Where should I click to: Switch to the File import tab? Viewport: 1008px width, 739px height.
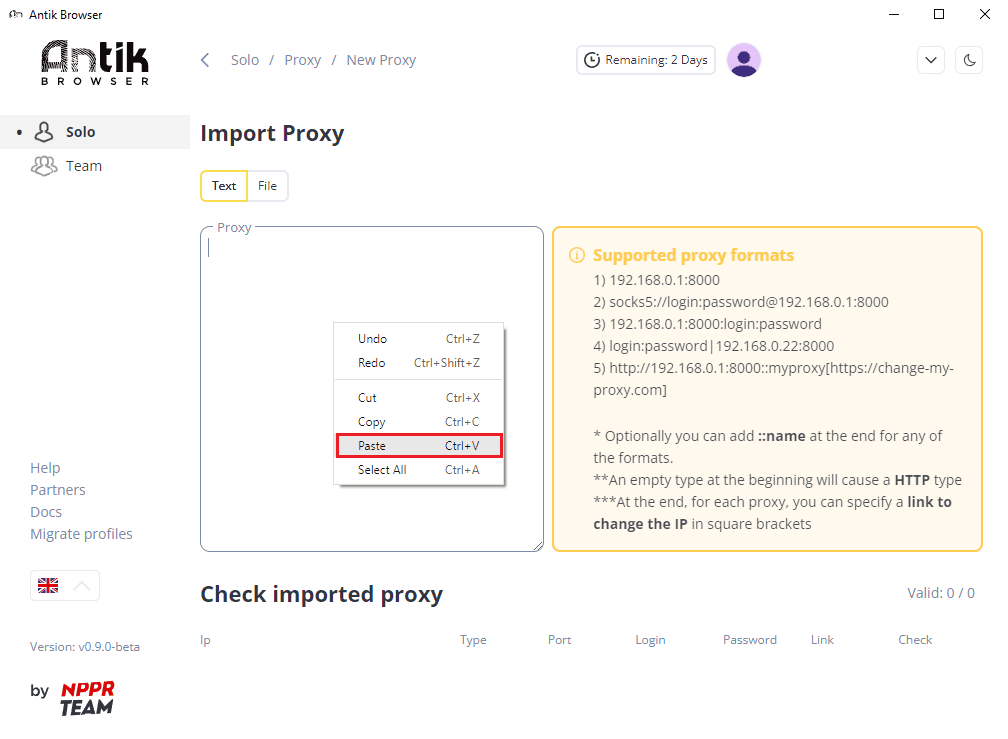267,186
